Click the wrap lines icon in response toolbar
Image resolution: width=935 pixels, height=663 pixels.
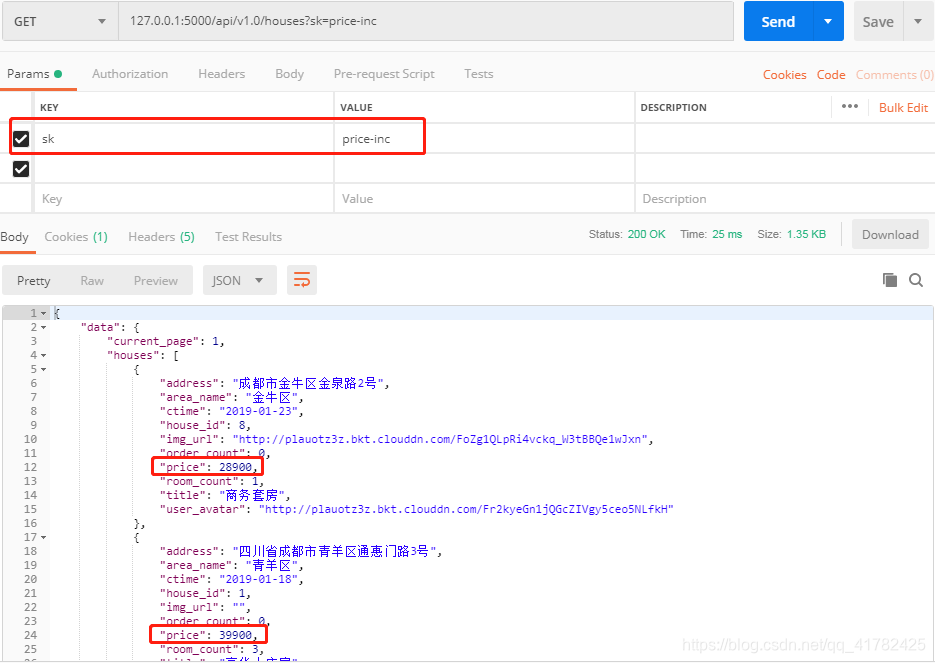click(x=302, y=280)
